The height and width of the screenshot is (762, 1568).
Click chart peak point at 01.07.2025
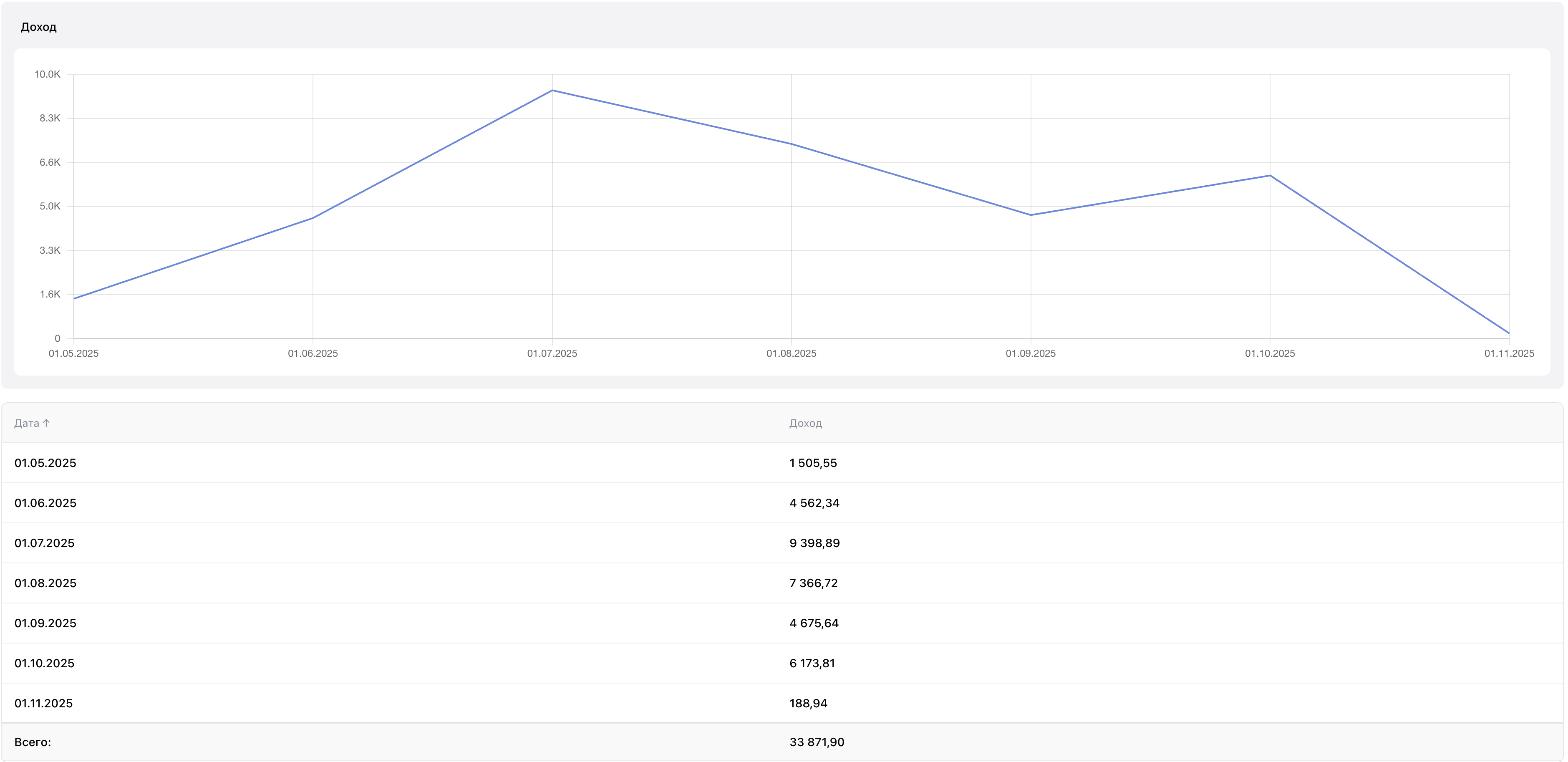(x=552, y=91)
